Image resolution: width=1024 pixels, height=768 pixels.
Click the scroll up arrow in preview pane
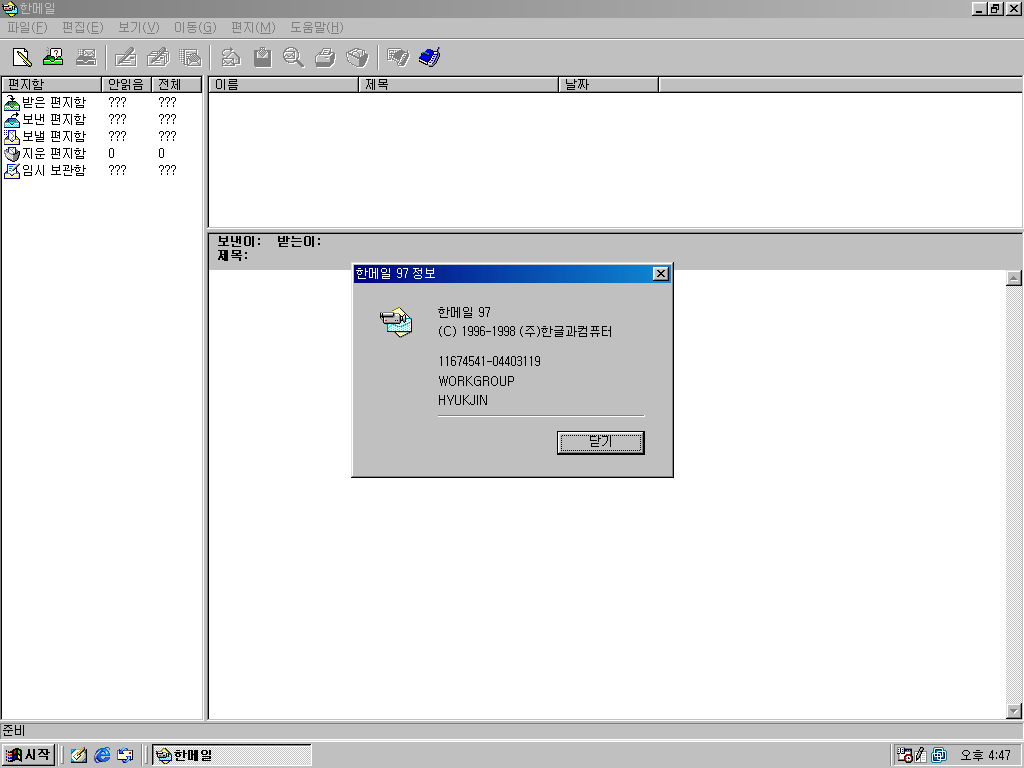pyautogui.click(x=1014, y=278)
